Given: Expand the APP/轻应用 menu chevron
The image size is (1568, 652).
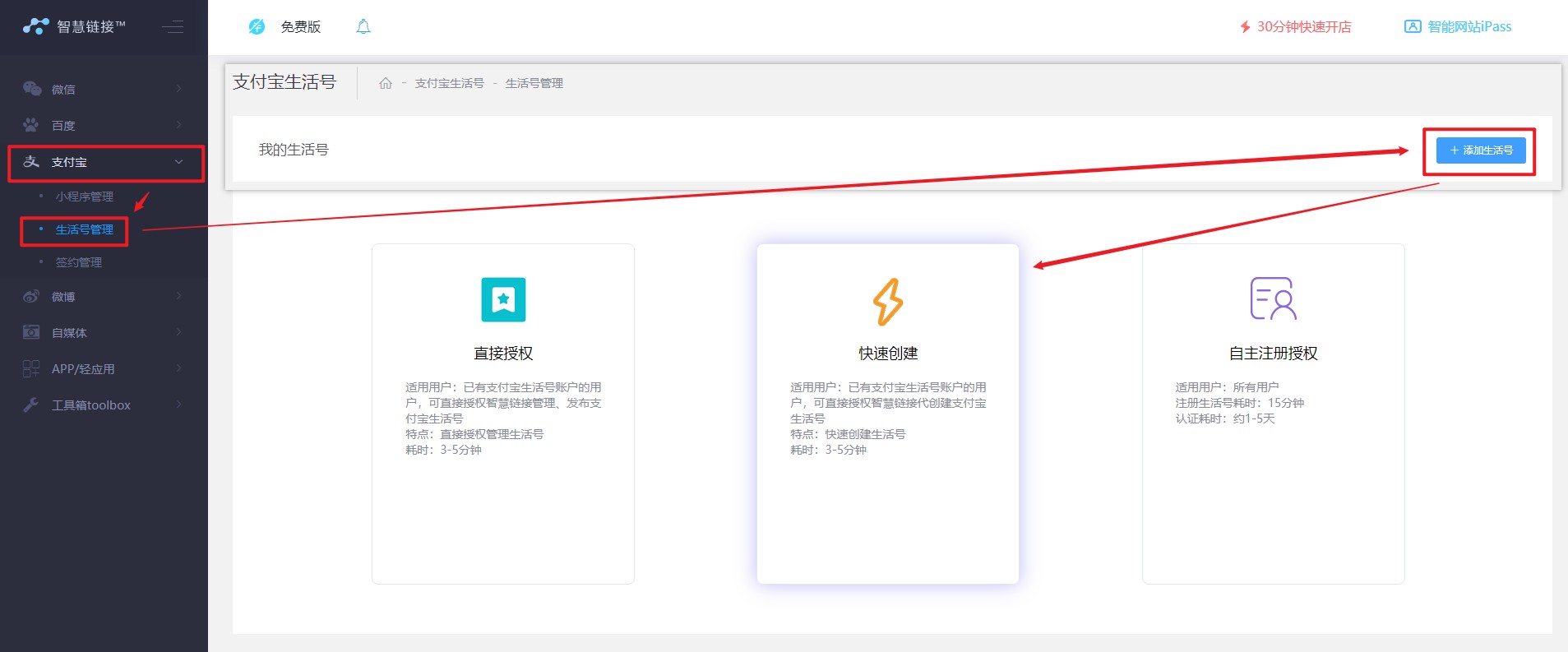Looking at the screenshot, I should (x=178, y=368).
